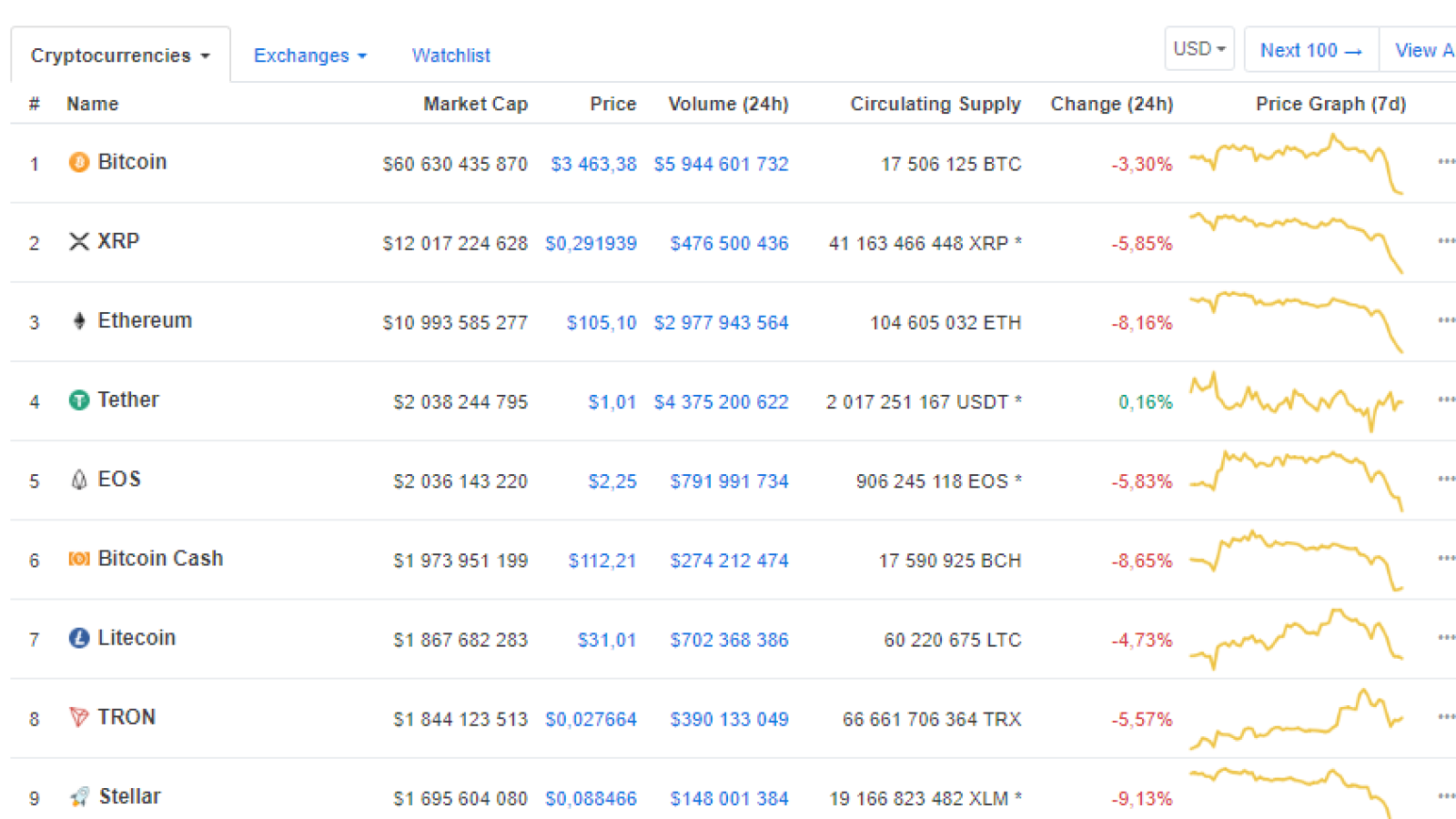
Task: Open Tether 7d price graph
Action: click(1297, 401)
